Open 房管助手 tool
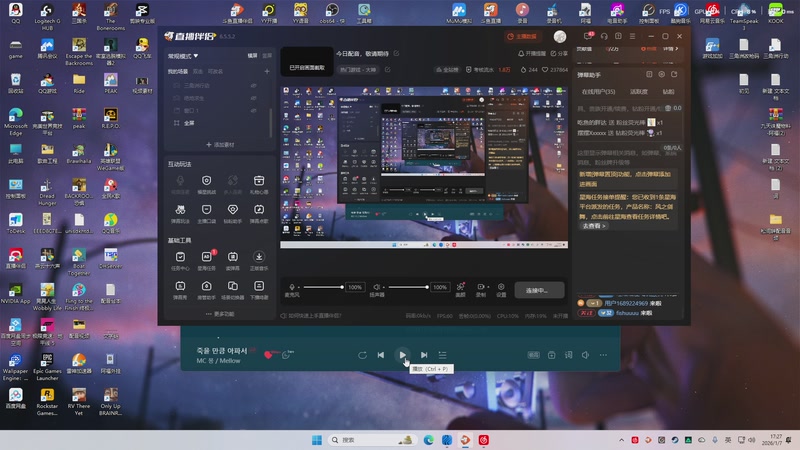This screenshot has height=450, width=800. pos(207,289)
